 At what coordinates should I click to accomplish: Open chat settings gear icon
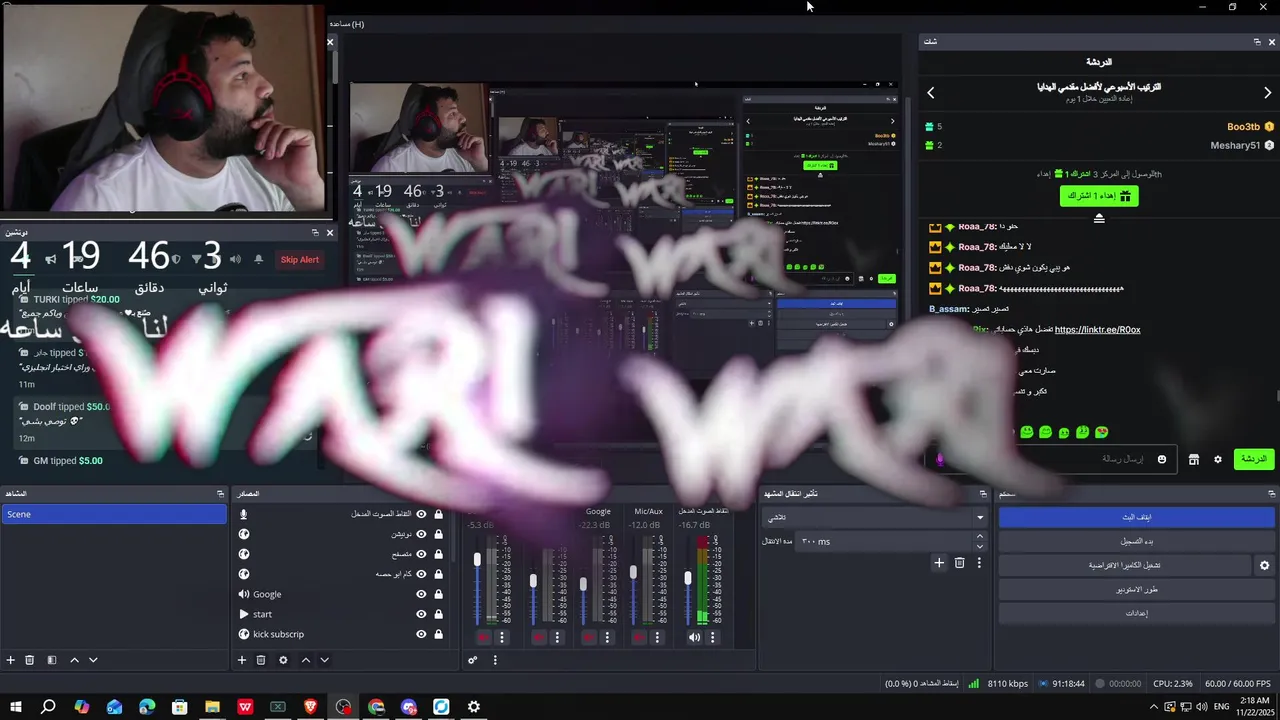[1218, 459]
